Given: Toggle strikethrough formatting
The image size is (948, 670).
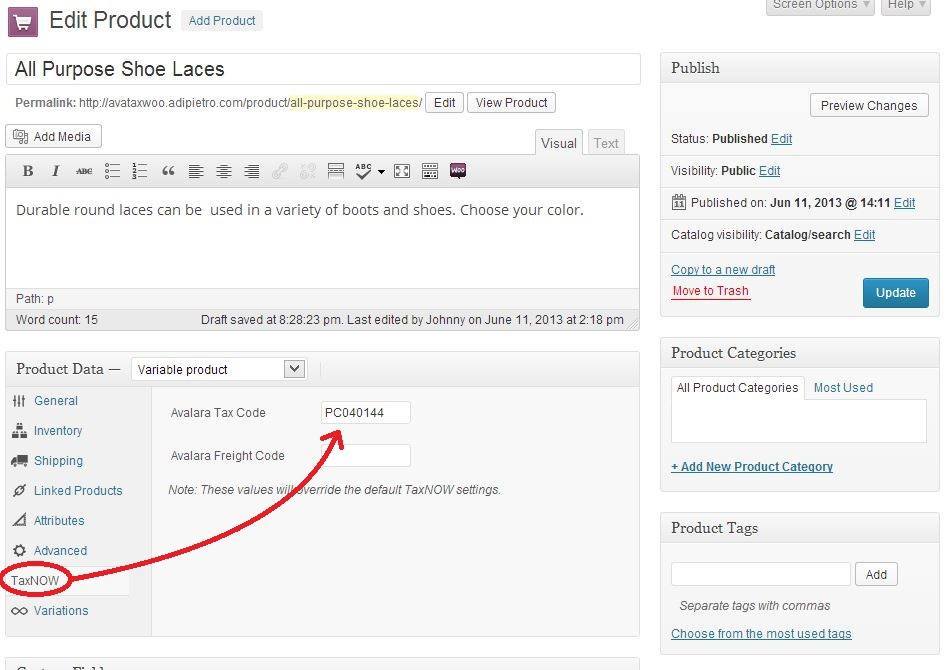Looking at the screenshot, I should (84, 171).
